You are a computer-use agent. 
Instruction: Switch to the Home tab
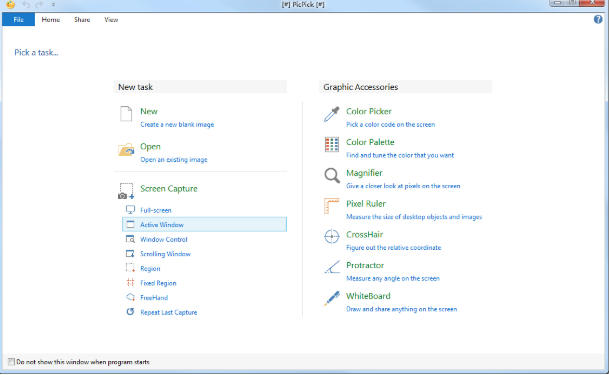[50, 19]
